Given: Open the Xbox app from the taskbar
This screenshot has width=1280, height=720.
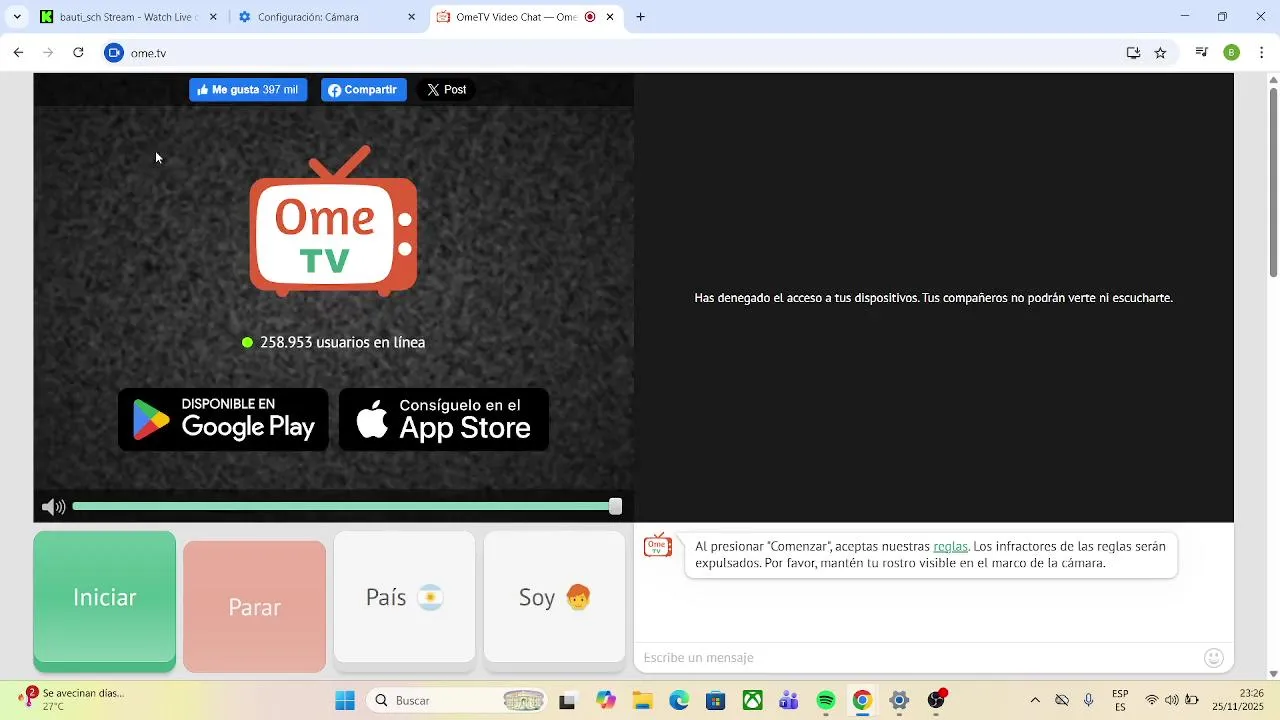Looking at the screenshot, I should [752, 701].
